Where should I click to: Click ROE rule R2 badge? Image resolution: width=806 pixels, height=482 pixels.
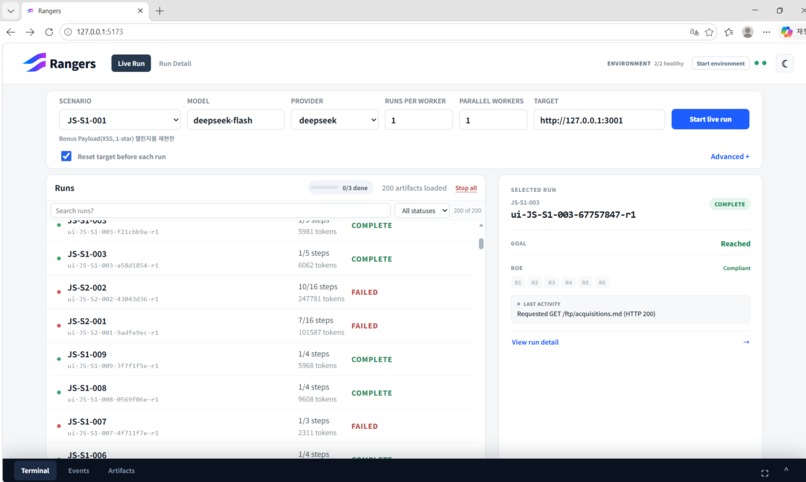(x=535, y=283)
